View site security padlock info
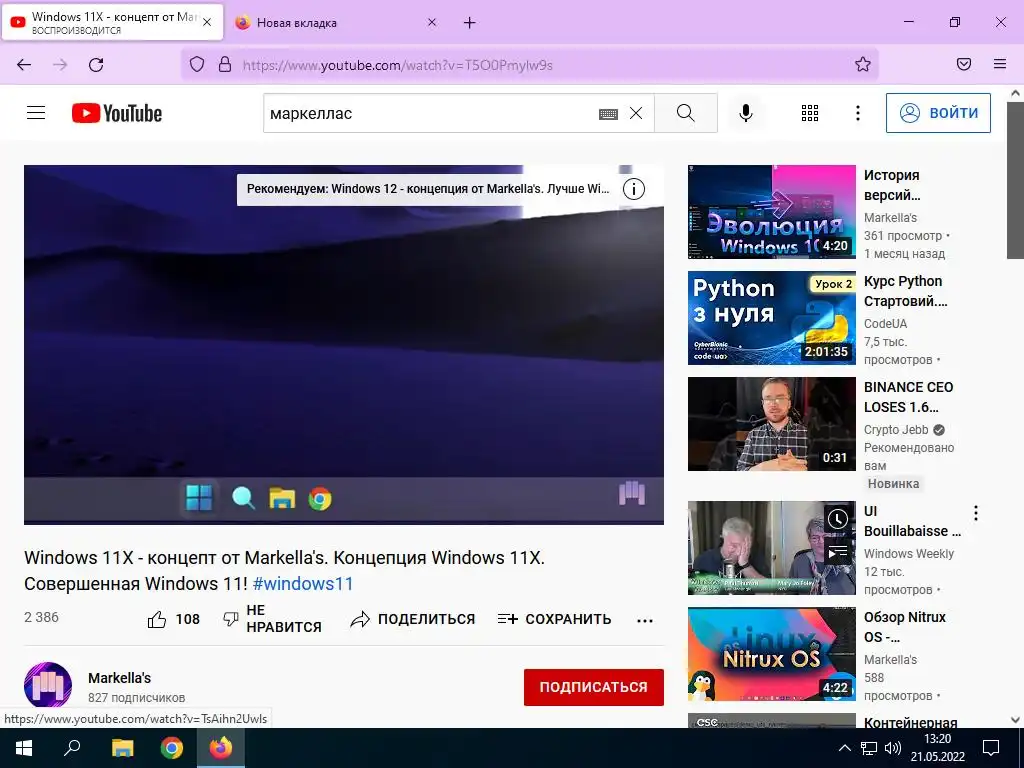 click(x=225, y=64)
